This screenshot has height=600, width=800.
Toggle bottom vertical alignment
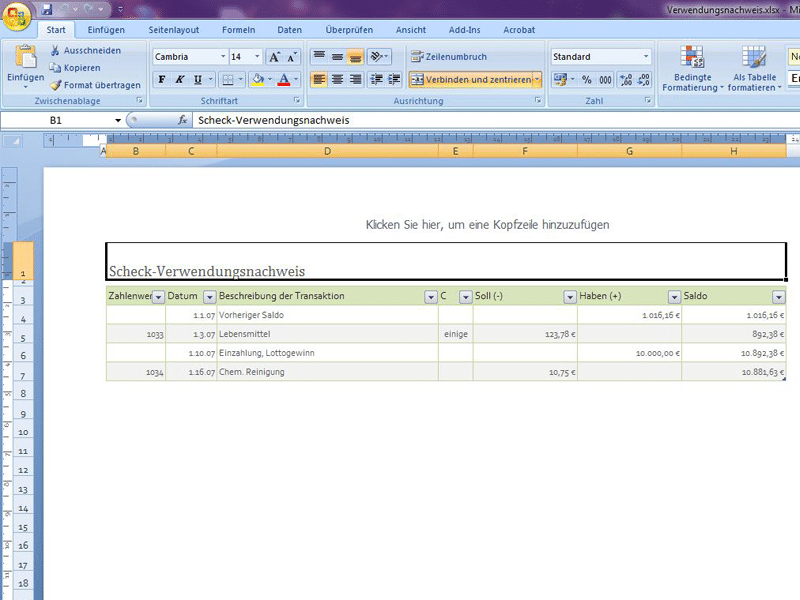click(355, 57)
